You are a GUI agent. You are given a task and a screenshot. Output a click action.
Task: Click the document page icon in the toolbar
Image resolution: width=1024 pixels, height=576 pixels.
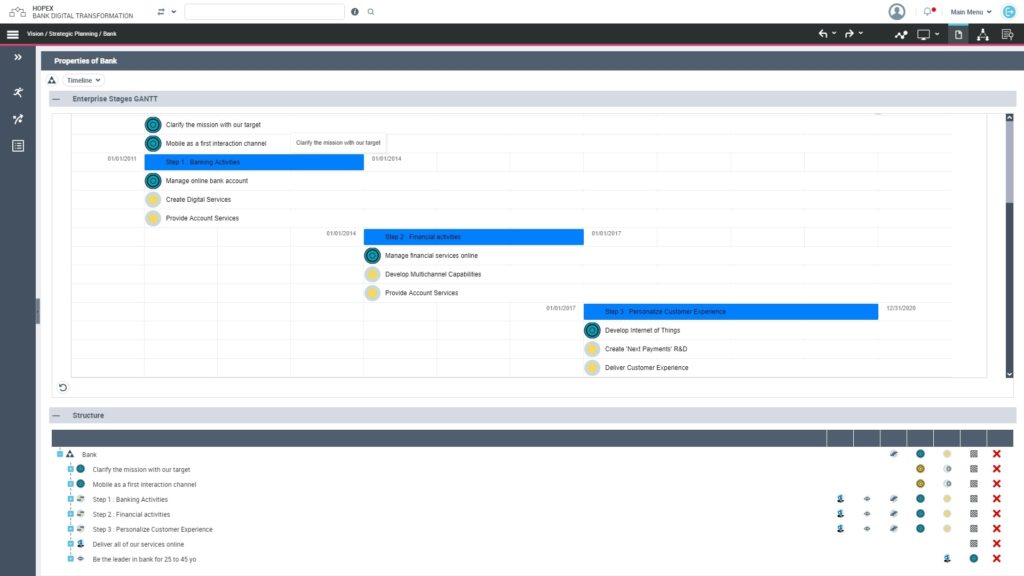click(x=958, y=33)
